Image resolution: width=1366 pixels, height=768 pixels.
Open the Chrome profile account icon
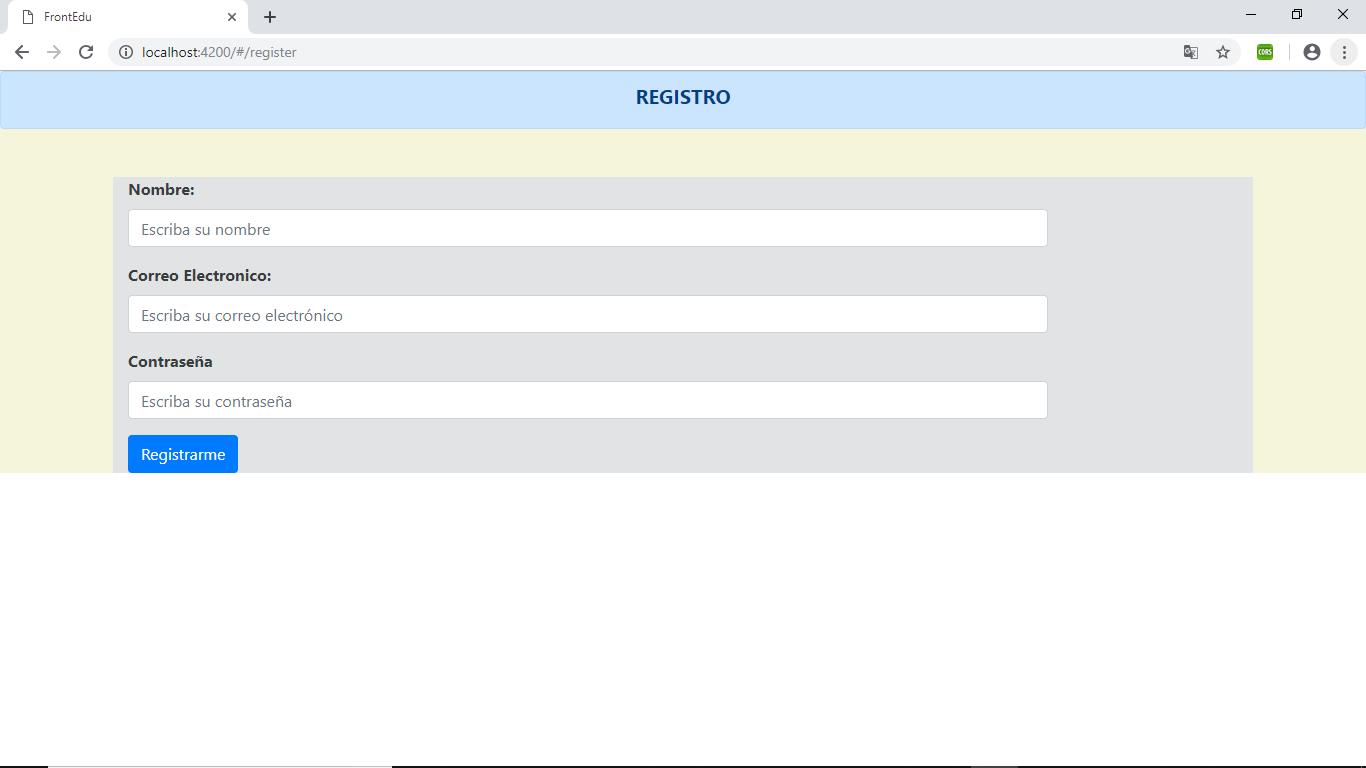coord(1312,52)
